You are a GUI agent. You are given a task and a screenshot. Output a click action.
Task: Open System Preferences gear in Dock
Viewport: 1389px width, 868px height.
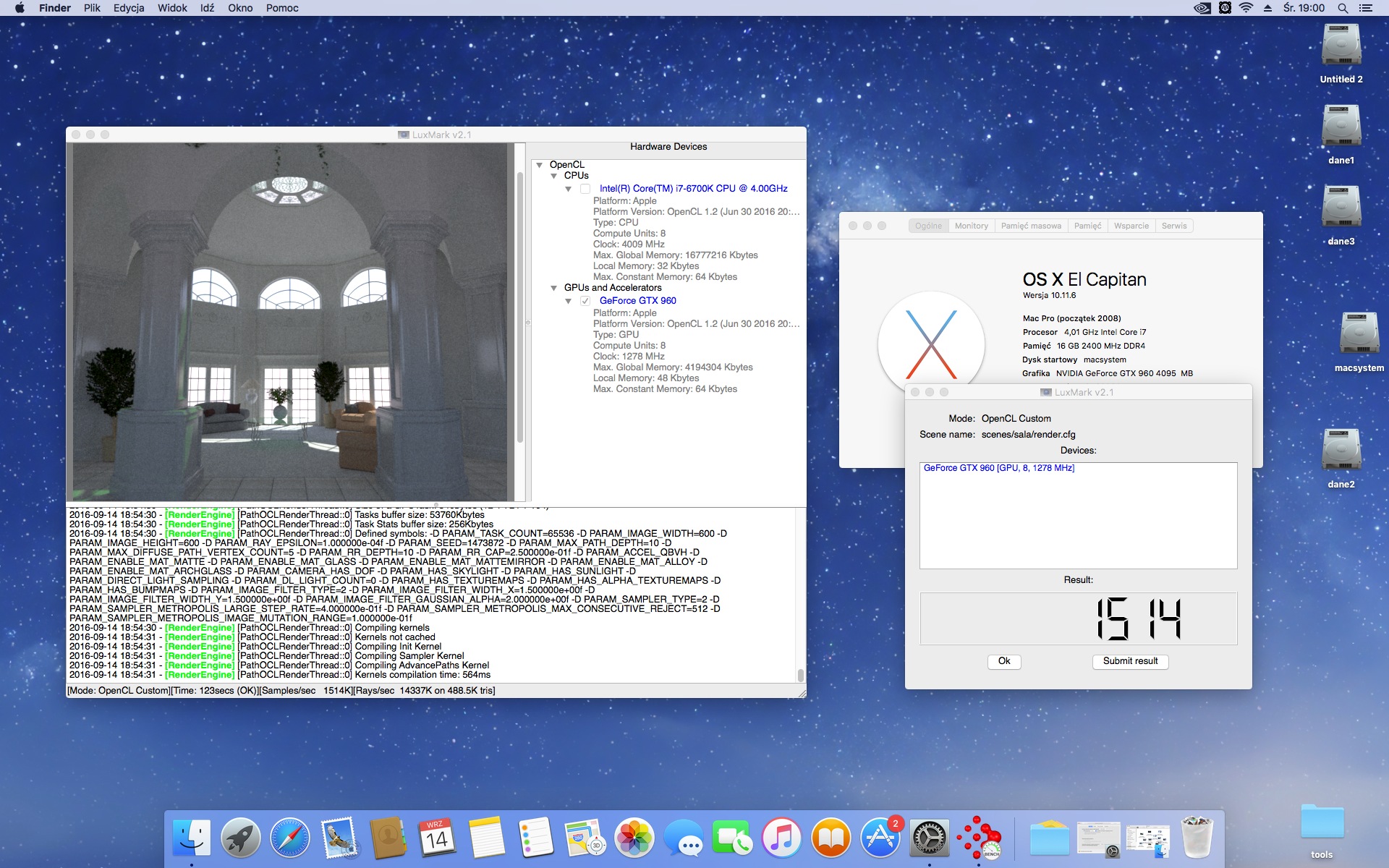[929, 838]
